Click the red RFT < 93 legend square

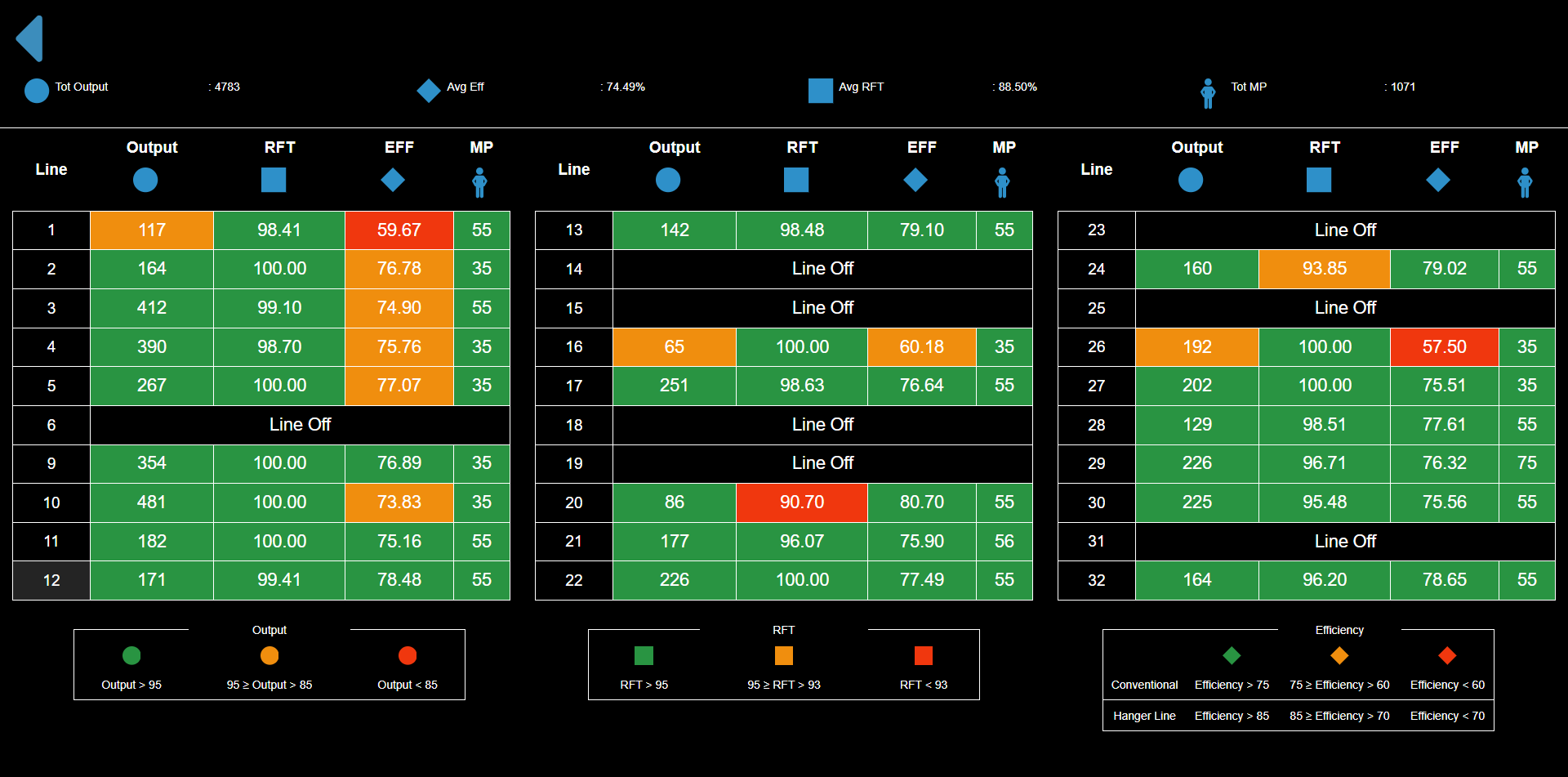923,655
